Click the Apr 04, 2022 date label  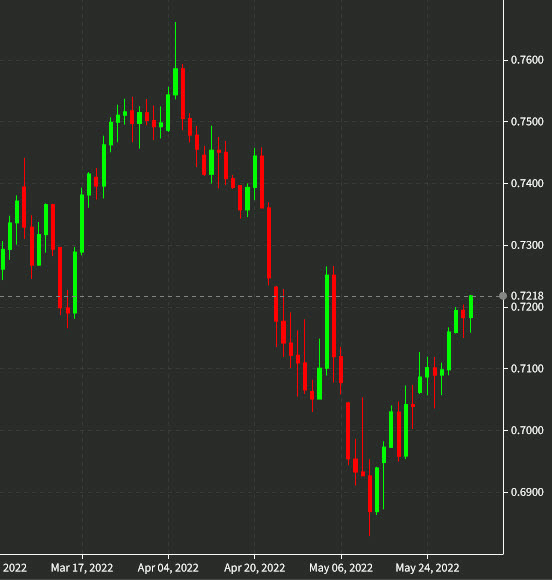click(168, 568)
